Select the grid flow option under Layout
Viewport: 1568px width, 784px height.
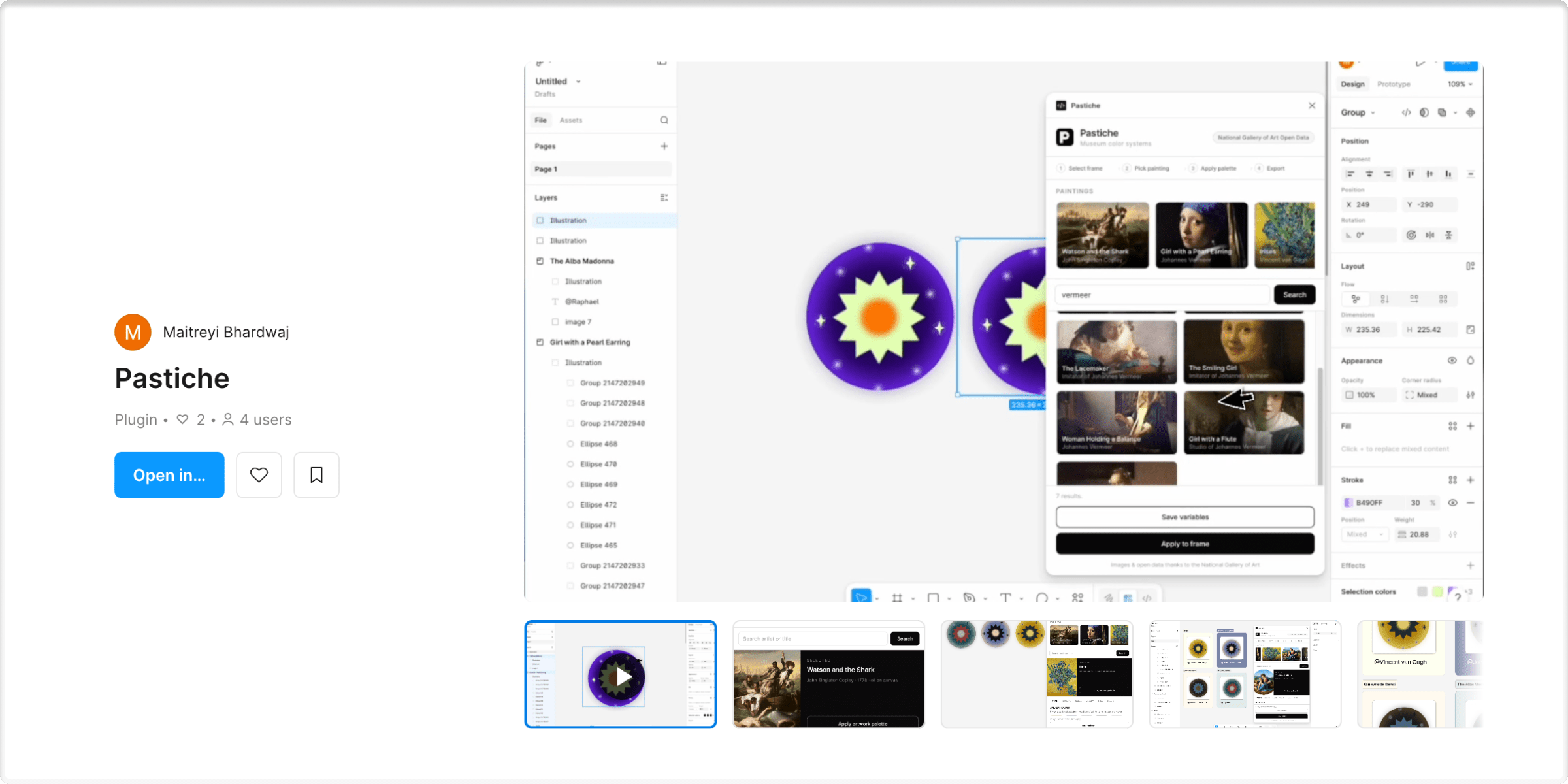coord(1443,299)
